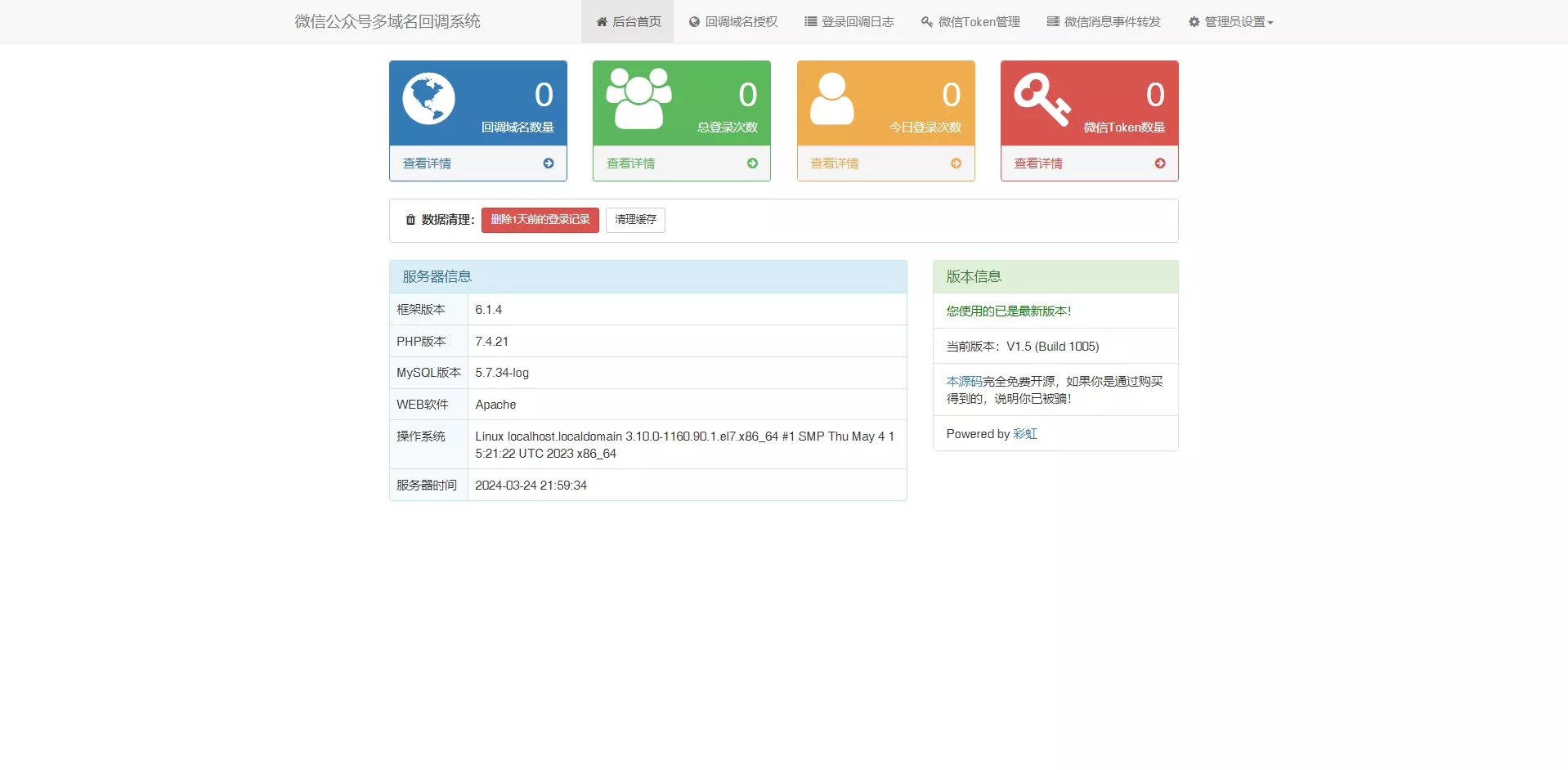Click the 微信Token数量 count label

pyautogui.click(x=1124, y=128)
